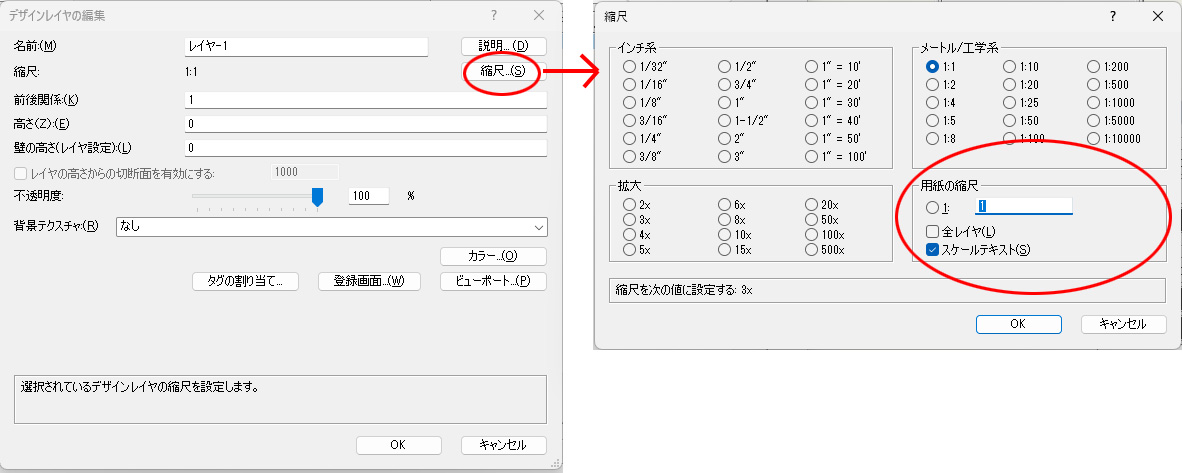
Task: Click the custom scale value input field
Action: coord(1024,206)
